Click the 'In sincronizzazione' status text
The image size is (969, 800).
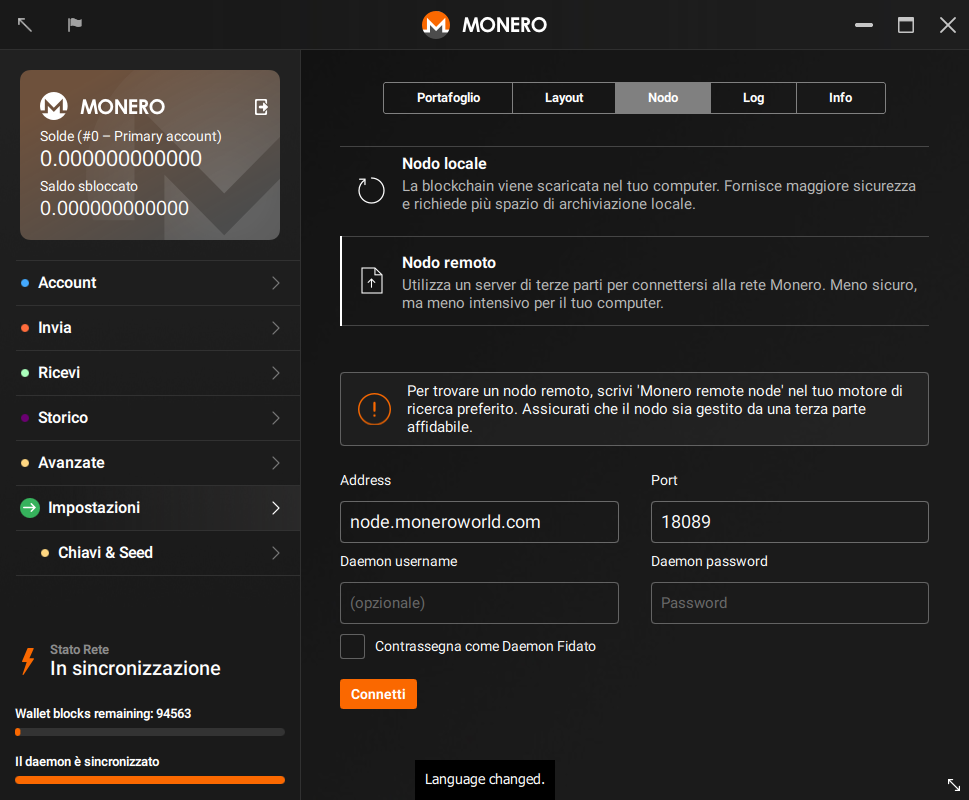(135, 668)
